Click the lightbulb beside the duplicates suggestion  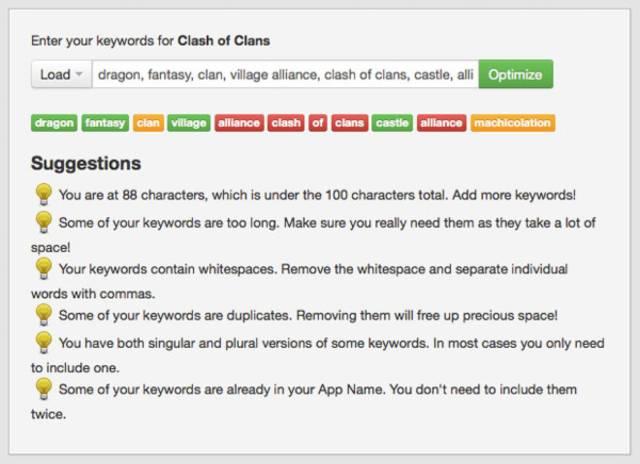pyautogui.click(x=43, y=315)
